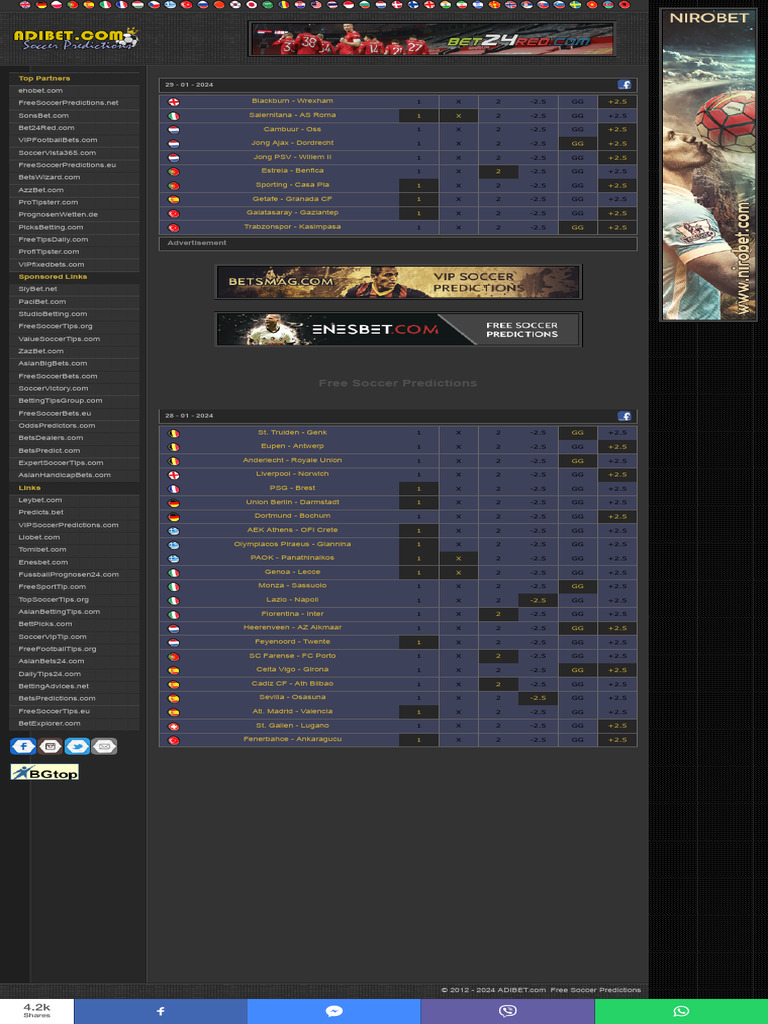
Task: Open the Bet24Red.com header banner
Action: pos(431,39)
